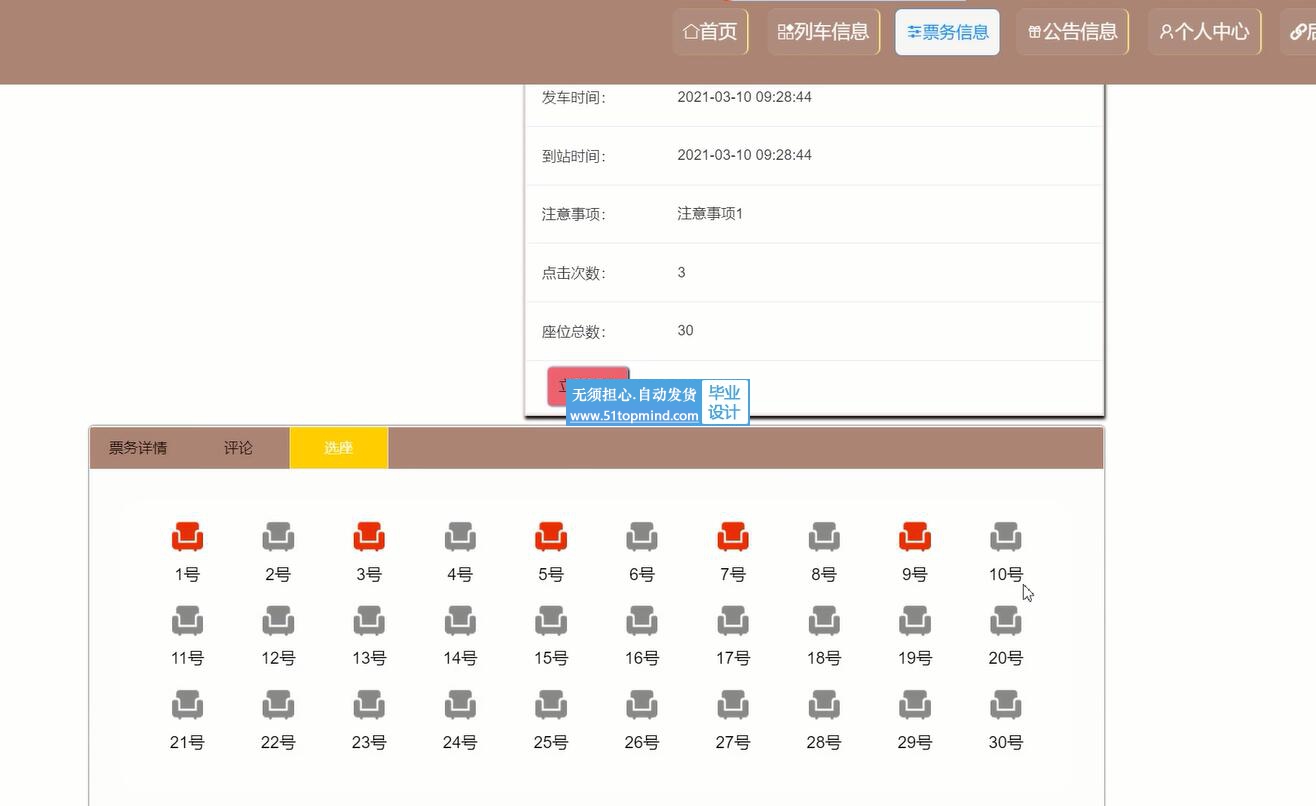Click the 座位总数 label
The image size is (1316, 806).
coord(574,331)
